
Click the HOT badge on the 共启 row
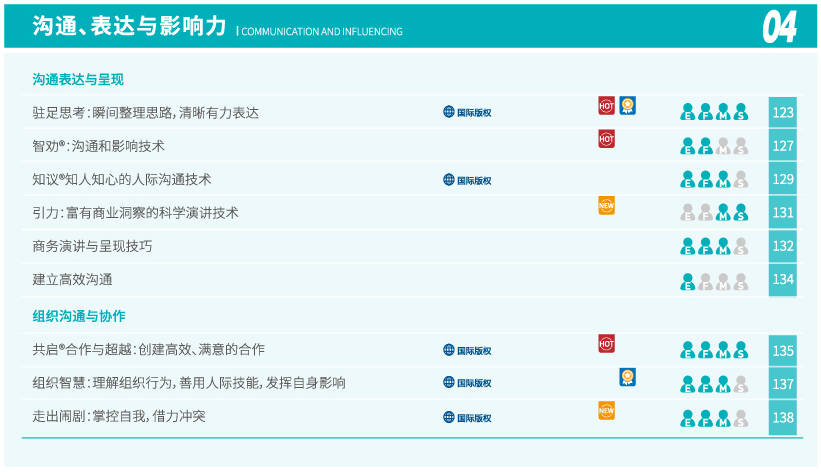pos(606,343)
